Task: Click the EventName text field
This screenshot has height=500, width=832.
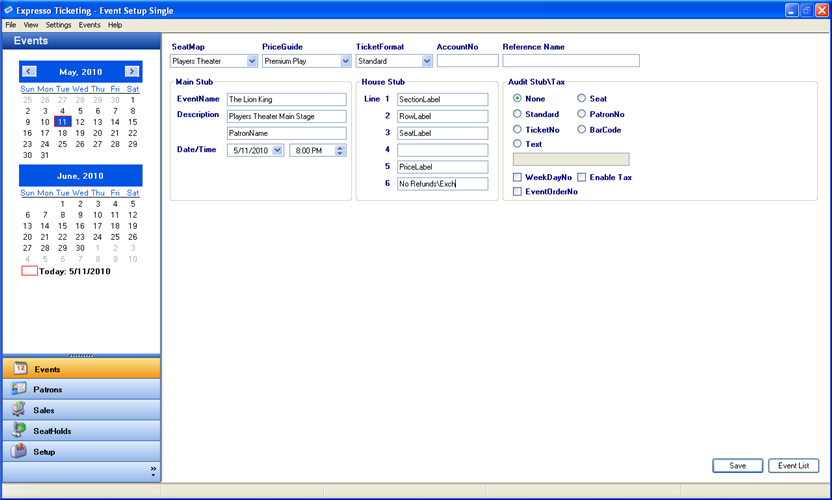Action: (286, 99)
